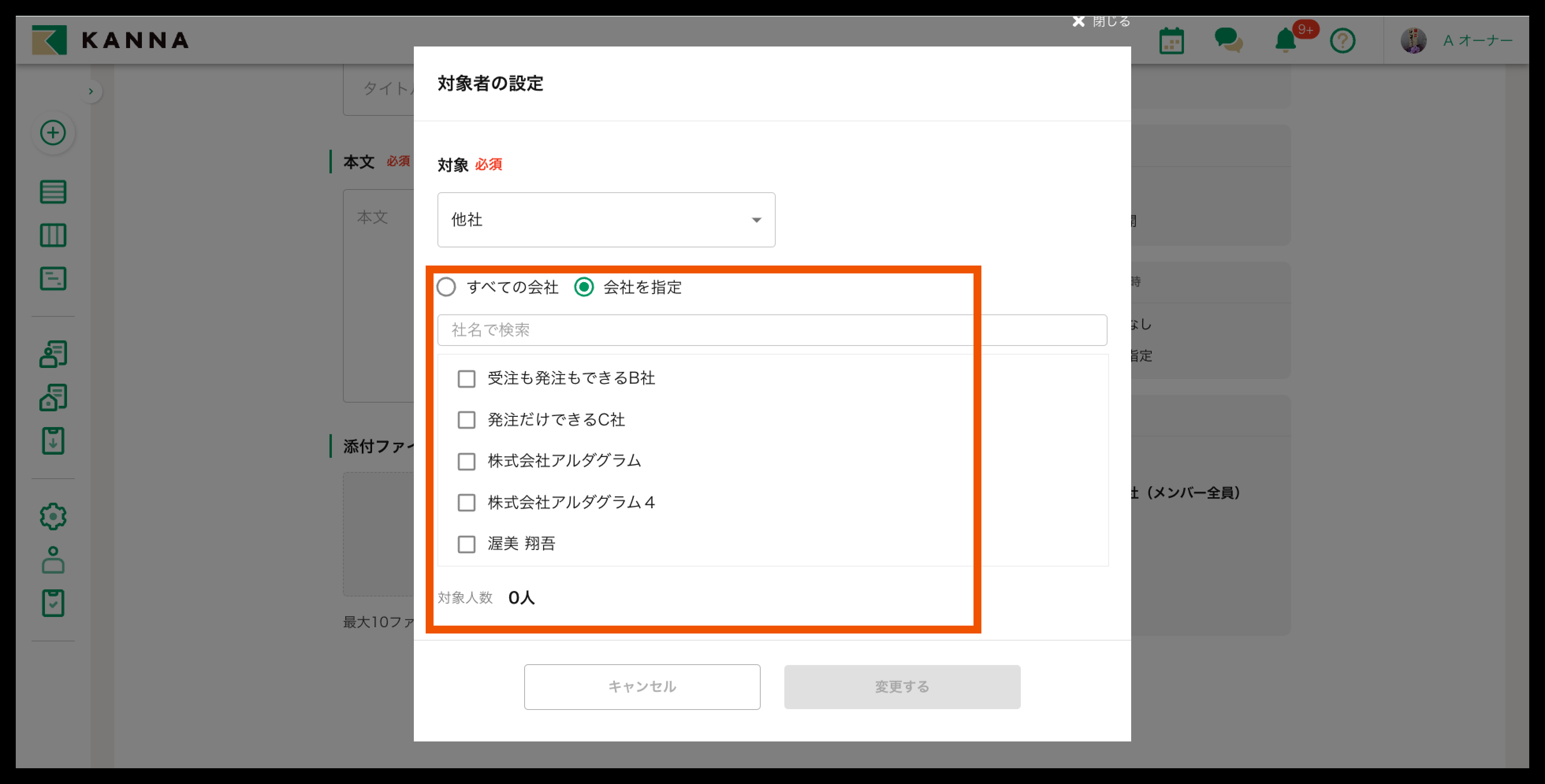Check the 渥美 翔吾 checkbox

(466, 544)
